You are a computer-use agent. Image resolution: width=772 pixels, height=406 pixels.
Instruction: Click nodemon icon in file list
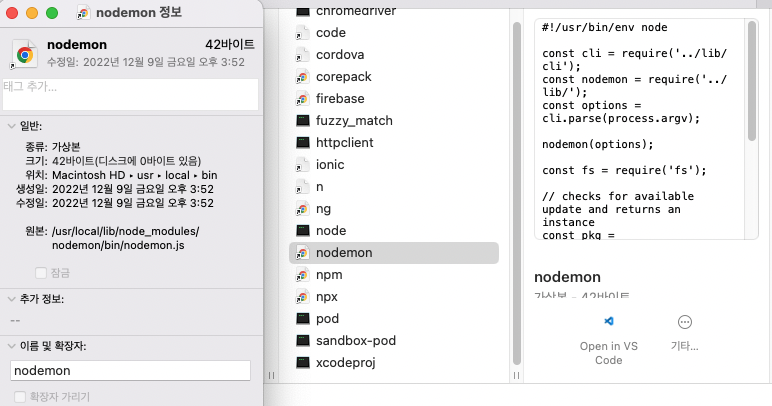click(302, 253)
